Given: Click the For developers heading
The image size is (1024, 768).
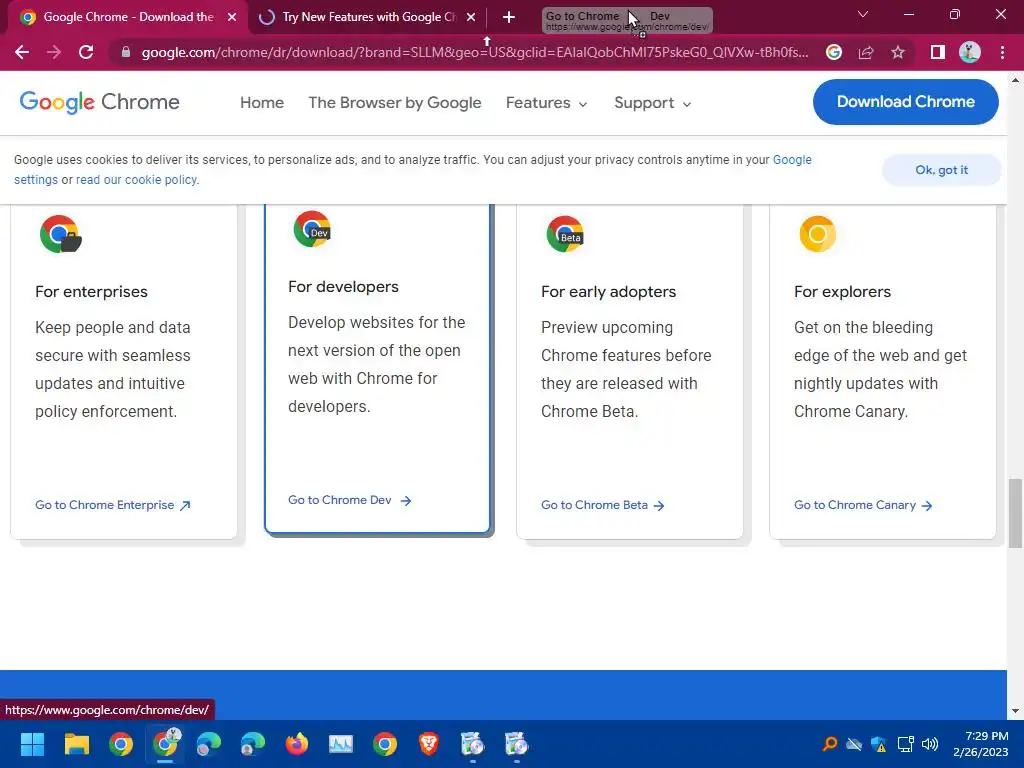Looking at the screenshot, I should tap(343, 287).
